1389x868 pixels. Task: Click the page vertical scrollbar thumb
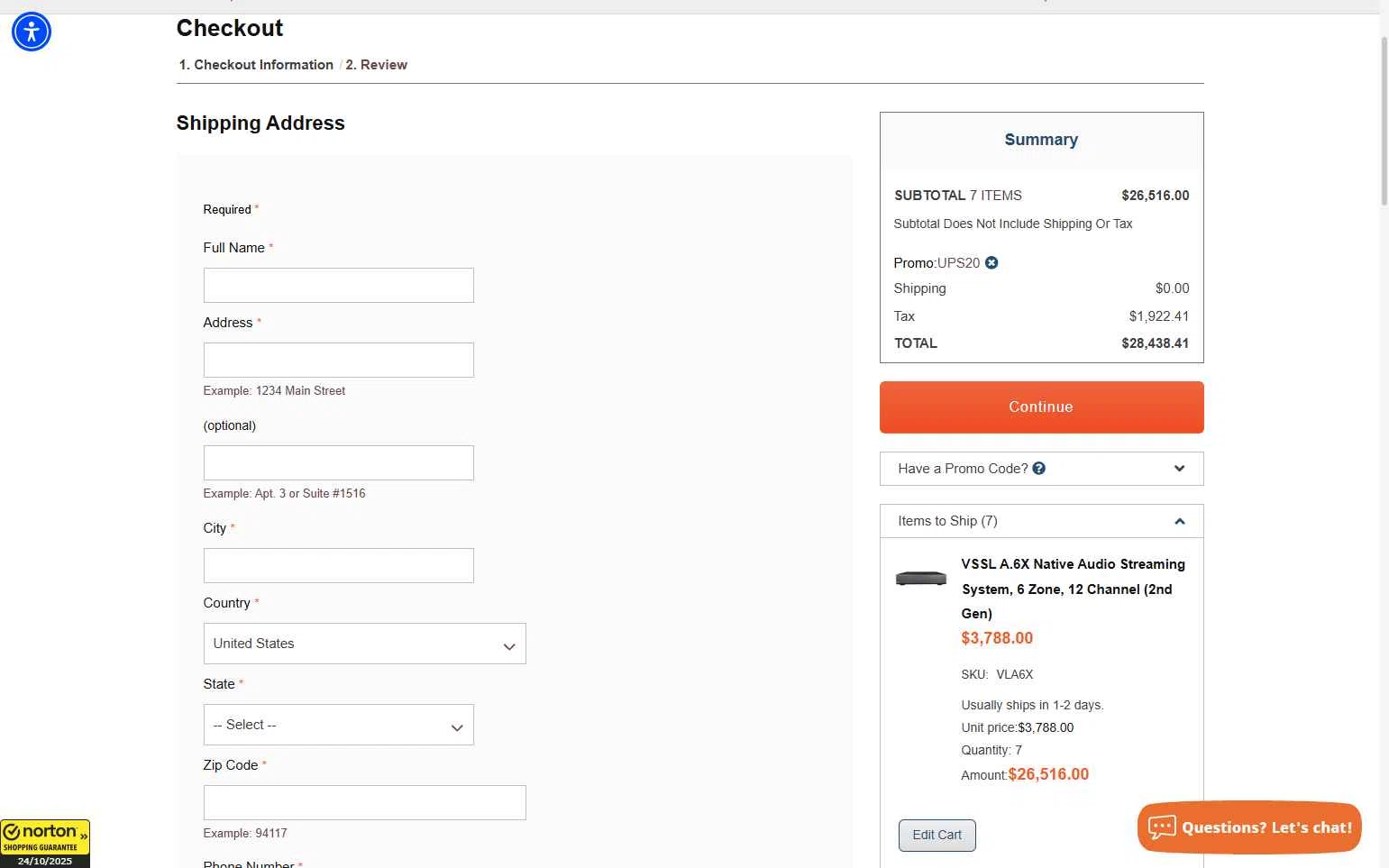[1384, 122]
